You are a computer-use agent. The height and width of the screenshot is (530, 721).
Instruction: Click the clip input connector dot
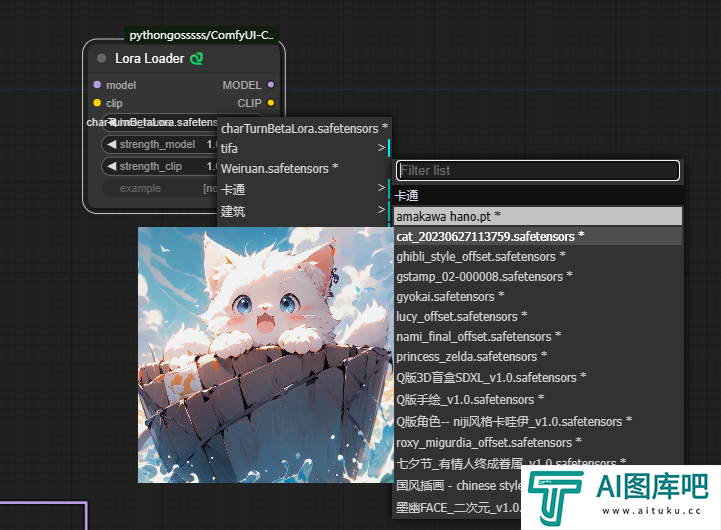pyautogui.click(x=97, y=103)
